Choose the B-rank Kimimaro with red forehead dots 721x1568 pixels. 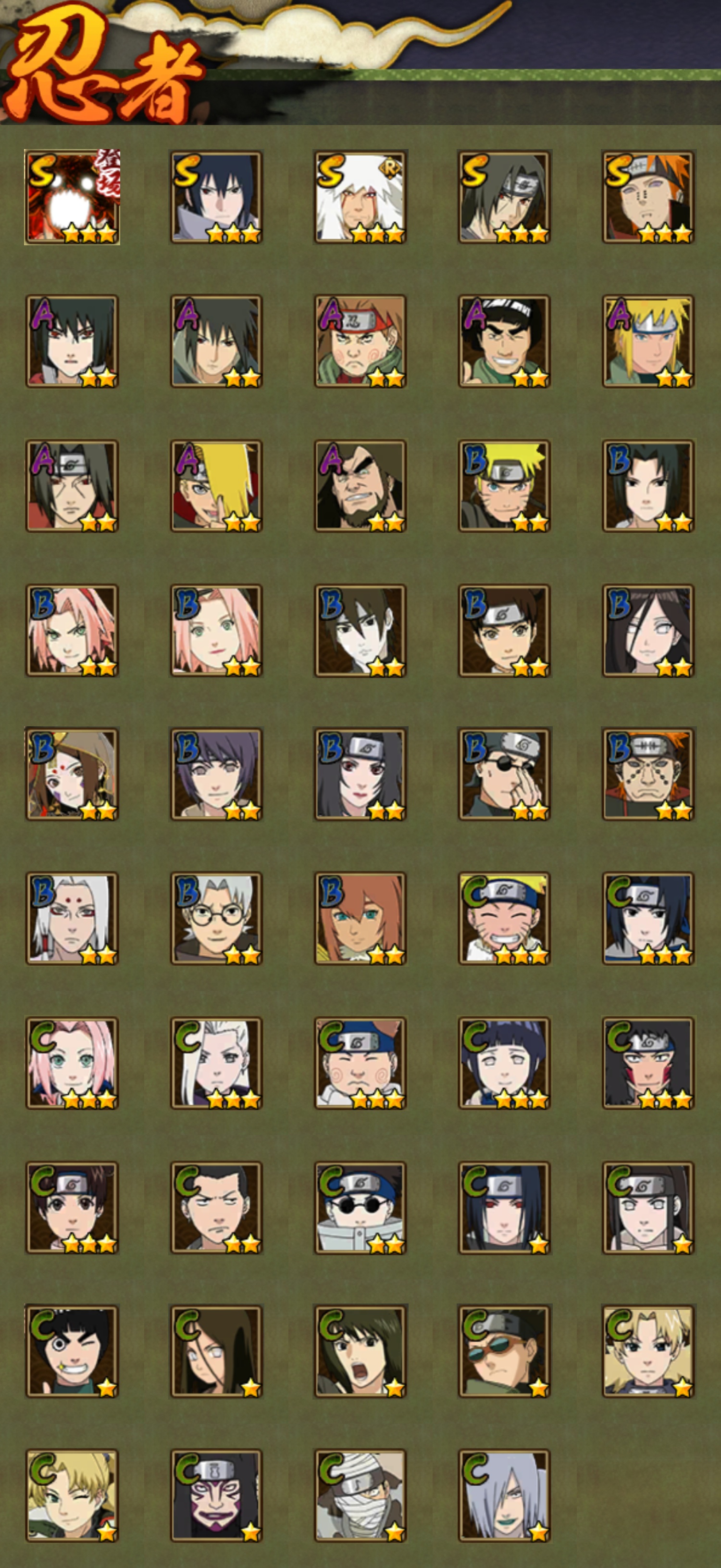click(x=72, y=919)
